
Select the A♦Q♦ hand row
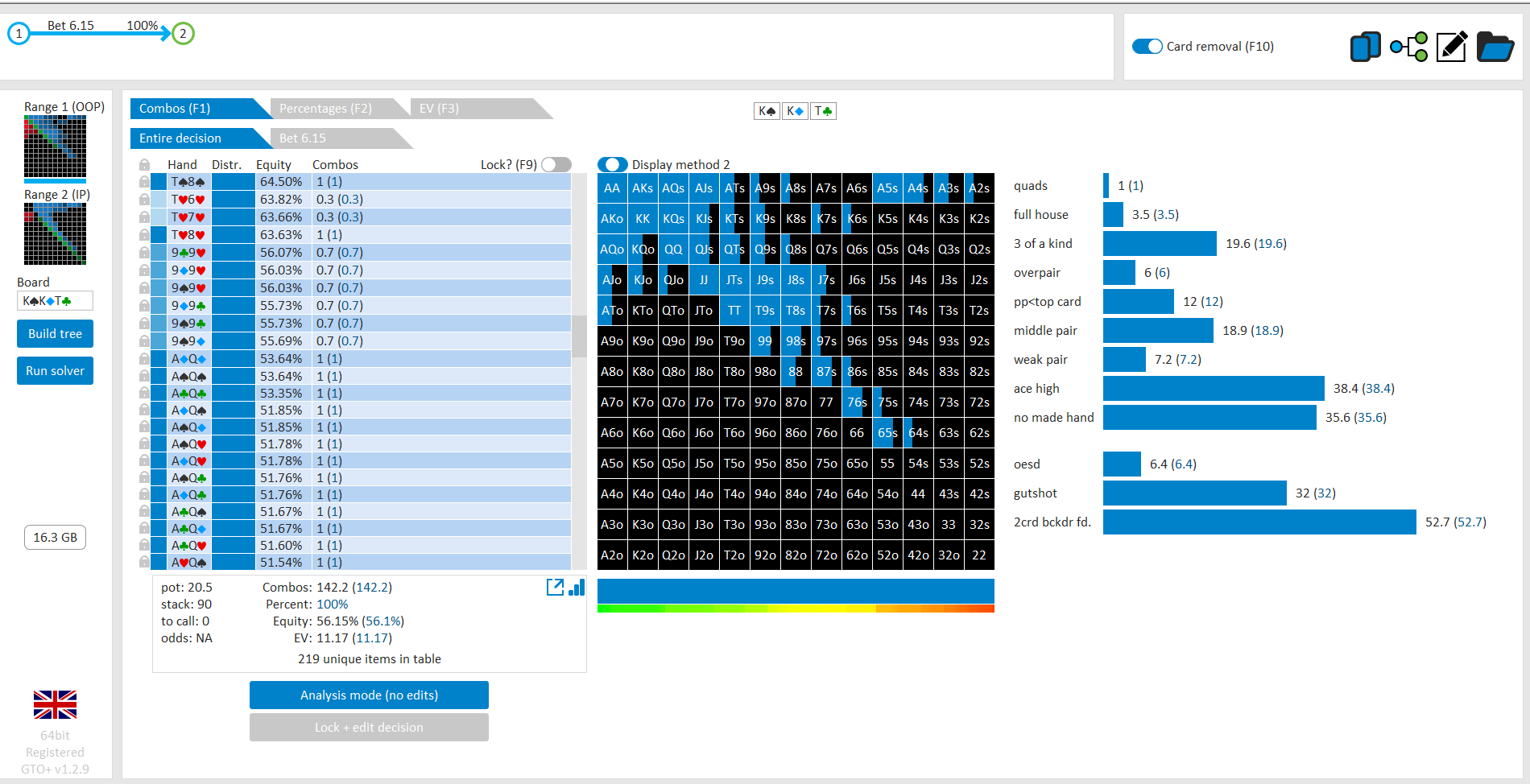tap(361, 359)
